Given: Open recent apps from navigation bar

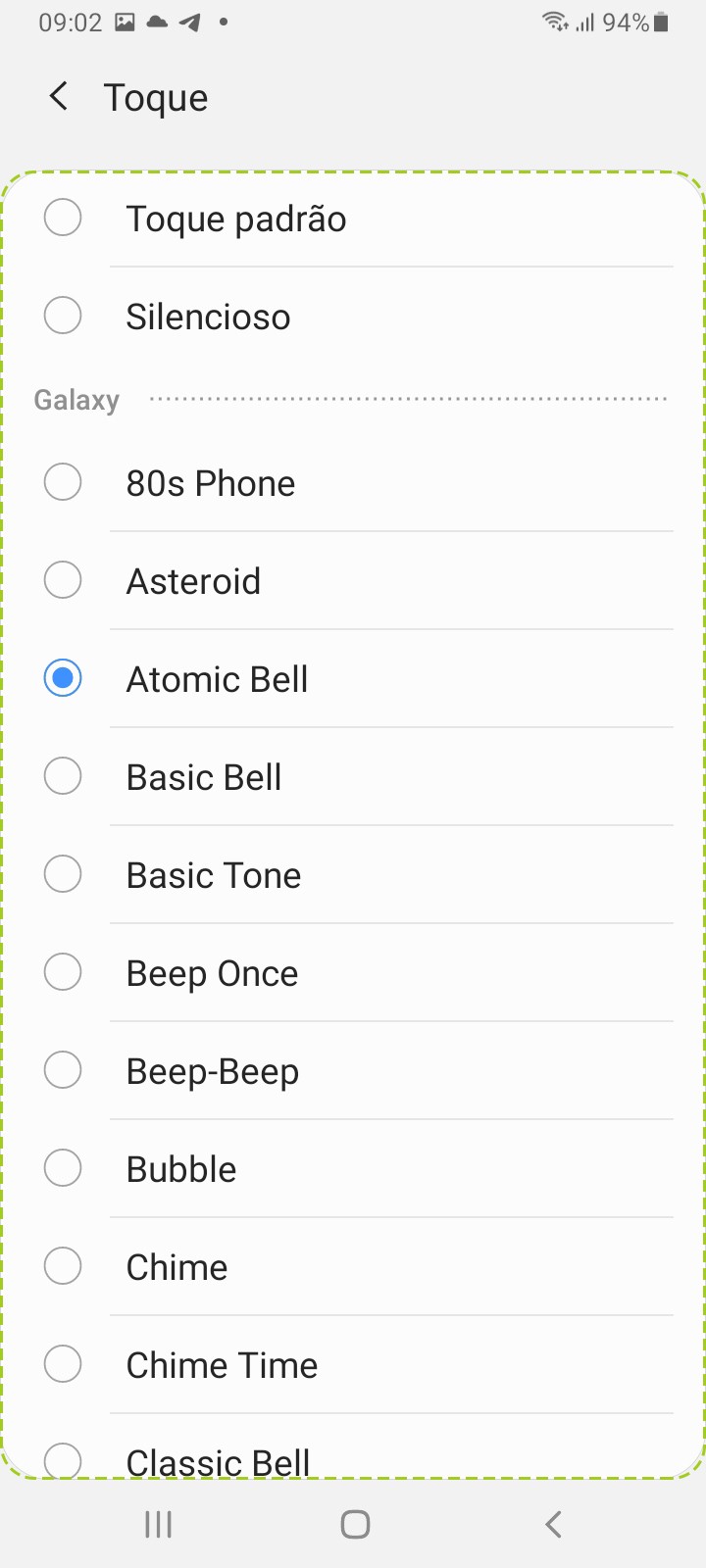Looking at the screenshot, I should pos(158,1524).
